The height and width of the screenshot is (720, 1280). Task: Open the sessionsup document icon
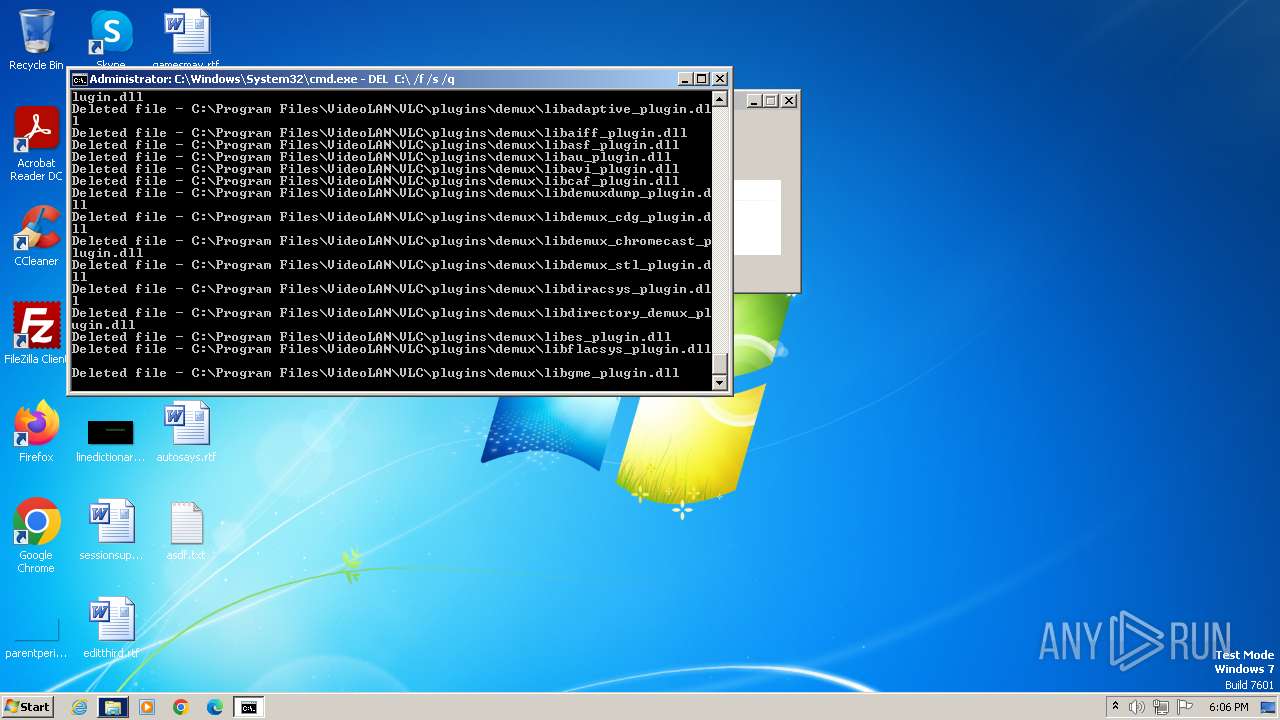point(110,530)
